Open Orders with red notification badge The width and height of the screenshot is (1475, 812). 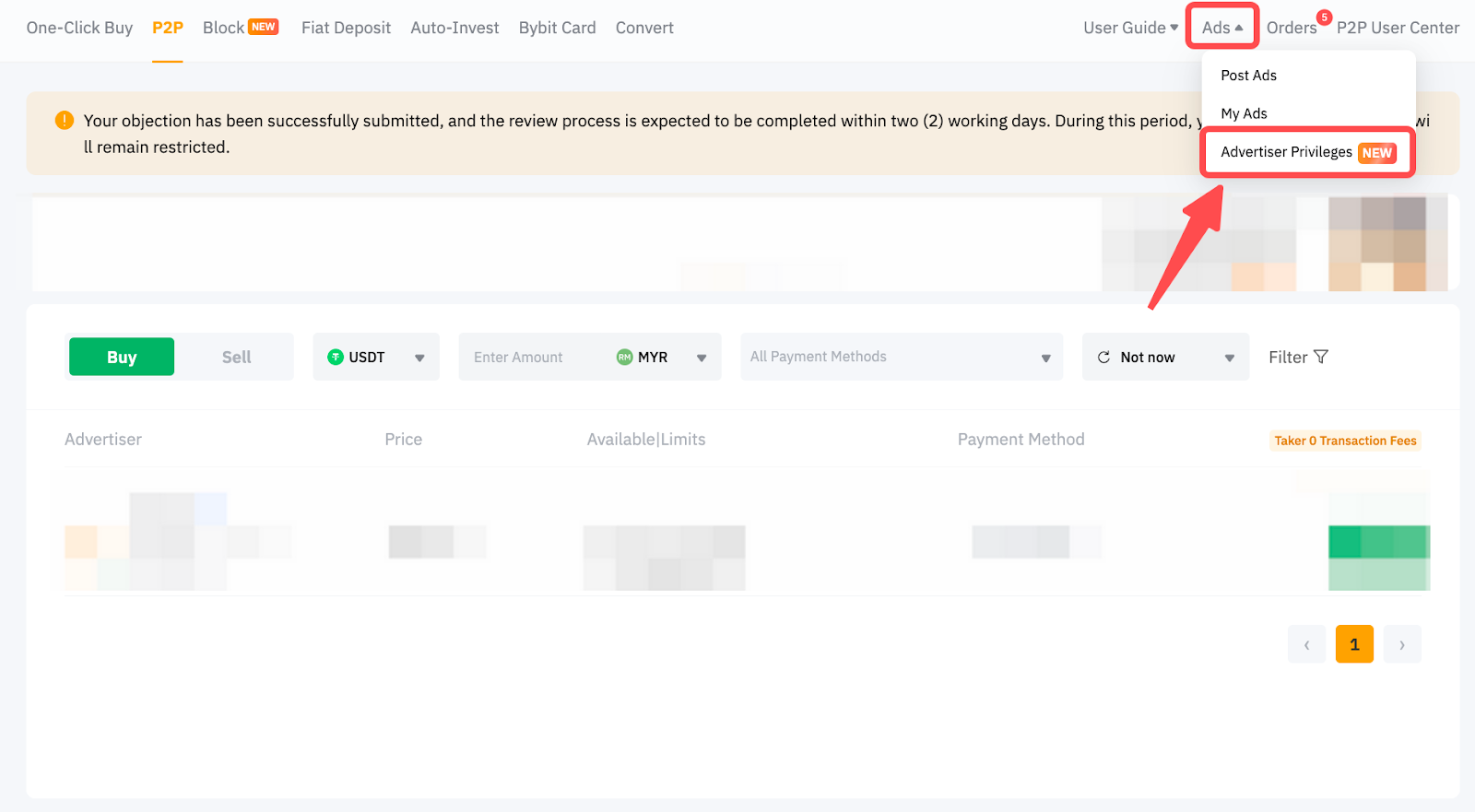pyautogui.click(x=1291, y=28)
